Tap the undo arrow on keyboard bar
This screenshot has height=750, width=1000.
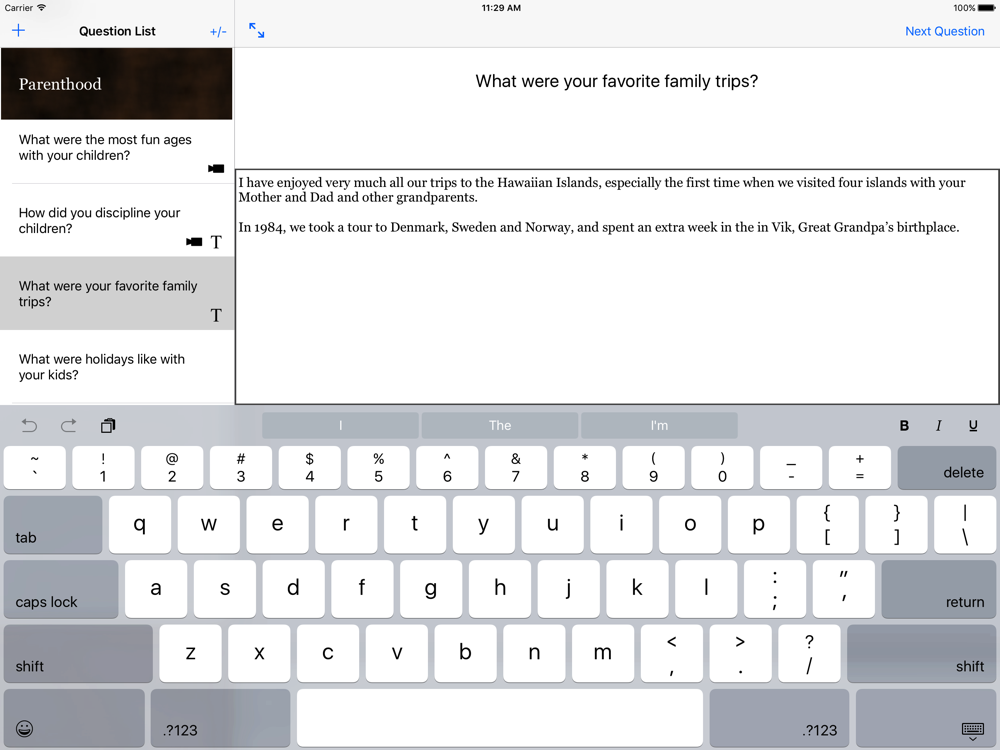pos(29,425)
